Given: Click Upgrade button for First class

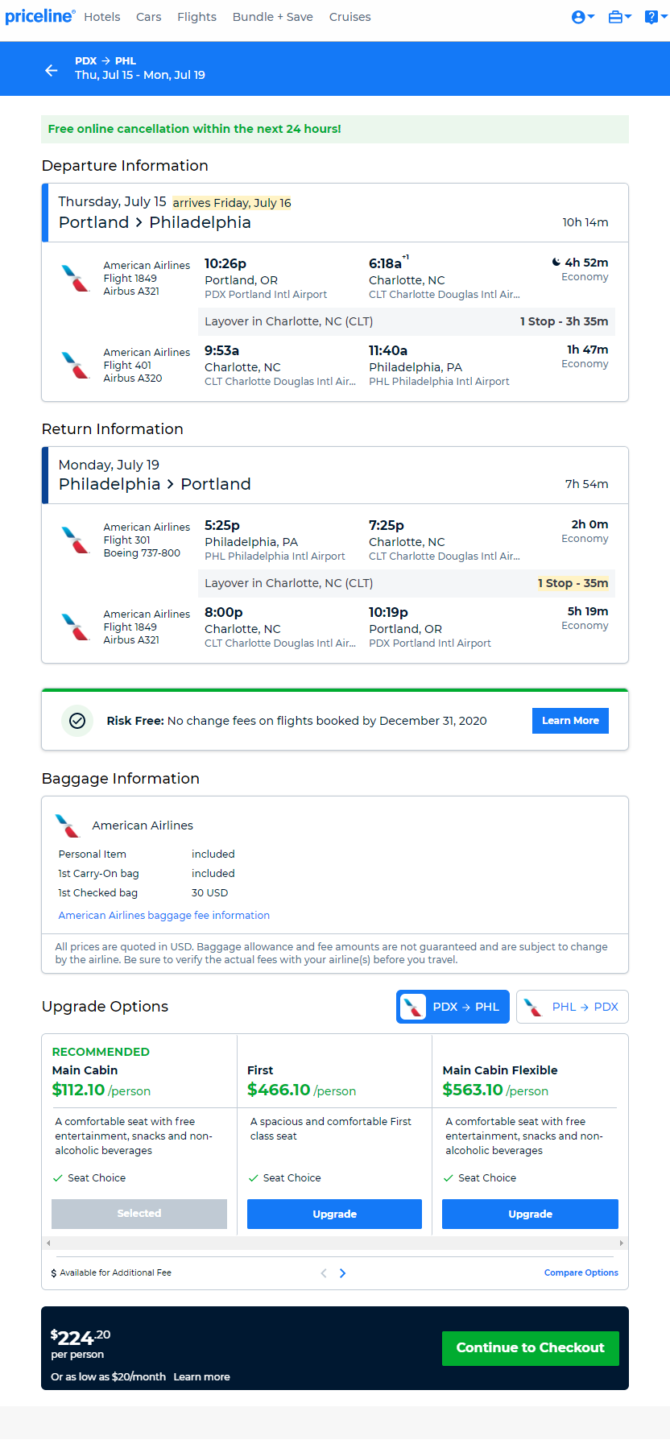Looking at the screenshot, I should [x=334, y=1214].
